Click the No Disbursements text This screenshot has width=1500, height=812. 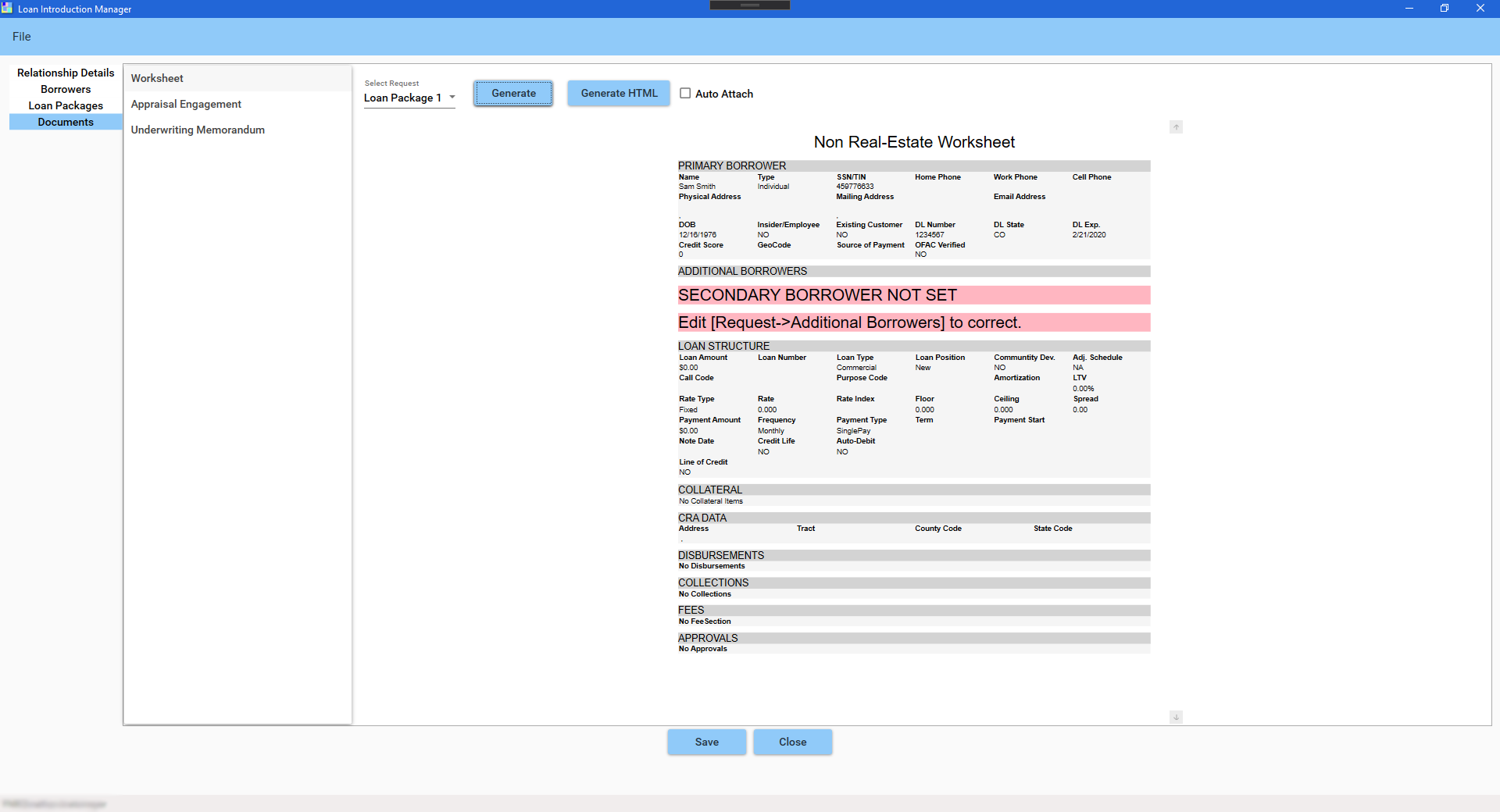[x=712, y=566]
